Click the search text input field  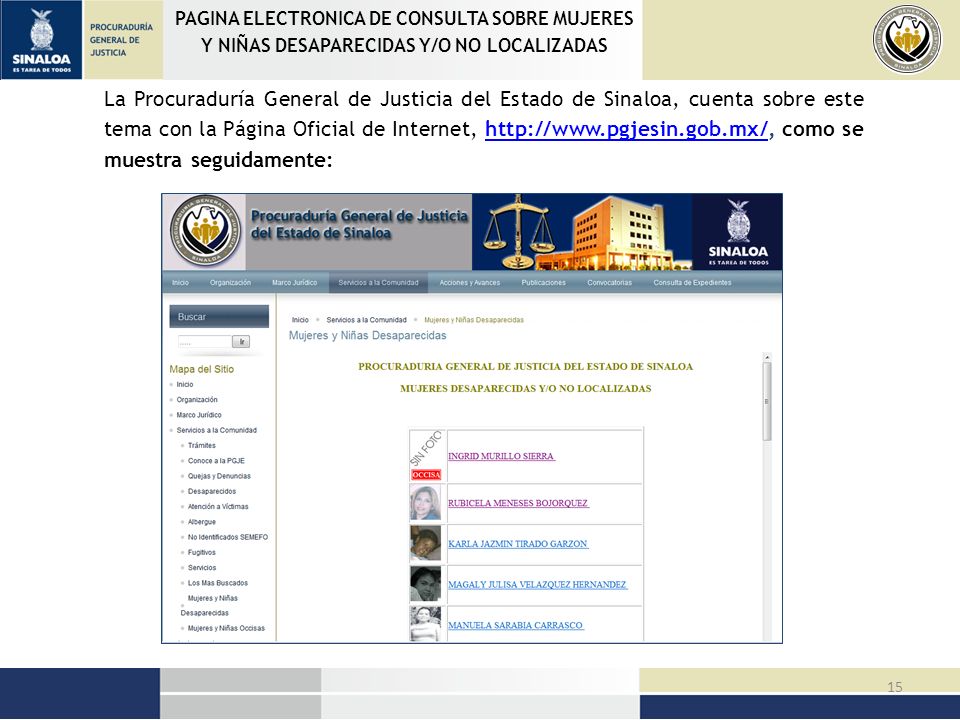click(204, 342)
